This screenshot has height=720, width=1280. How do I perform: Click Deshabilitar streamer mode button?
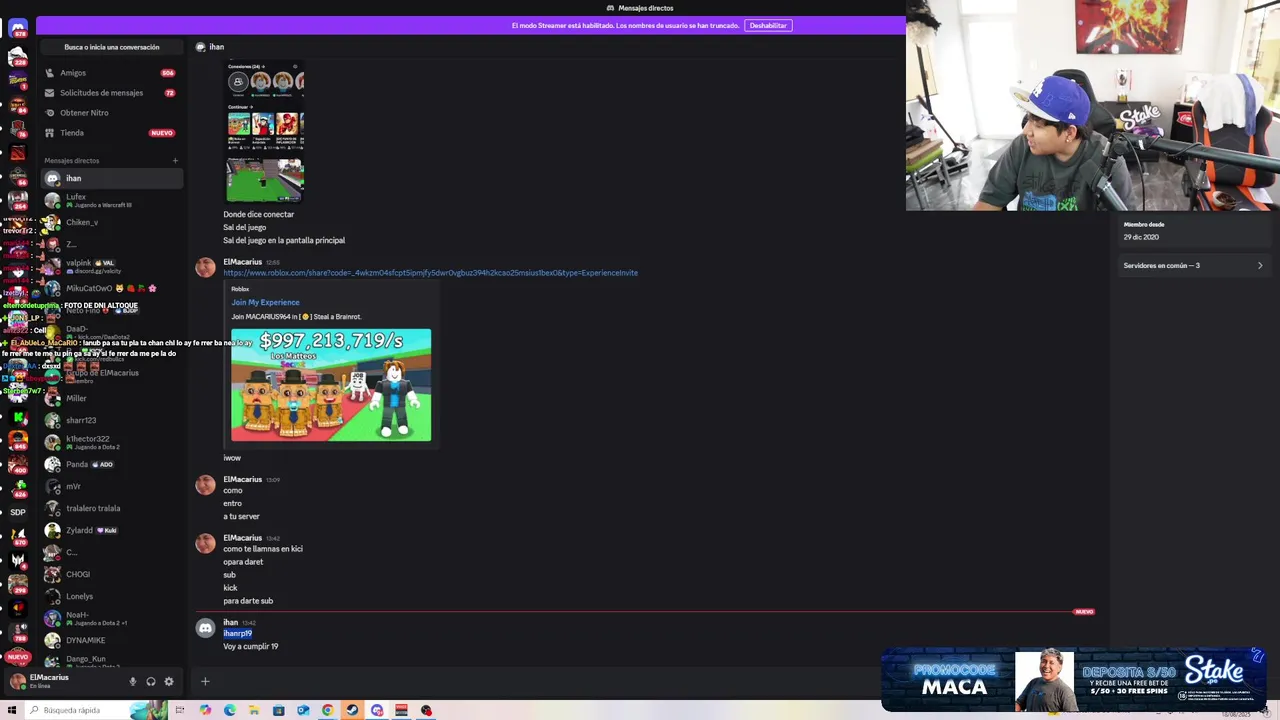click(768, 25)
